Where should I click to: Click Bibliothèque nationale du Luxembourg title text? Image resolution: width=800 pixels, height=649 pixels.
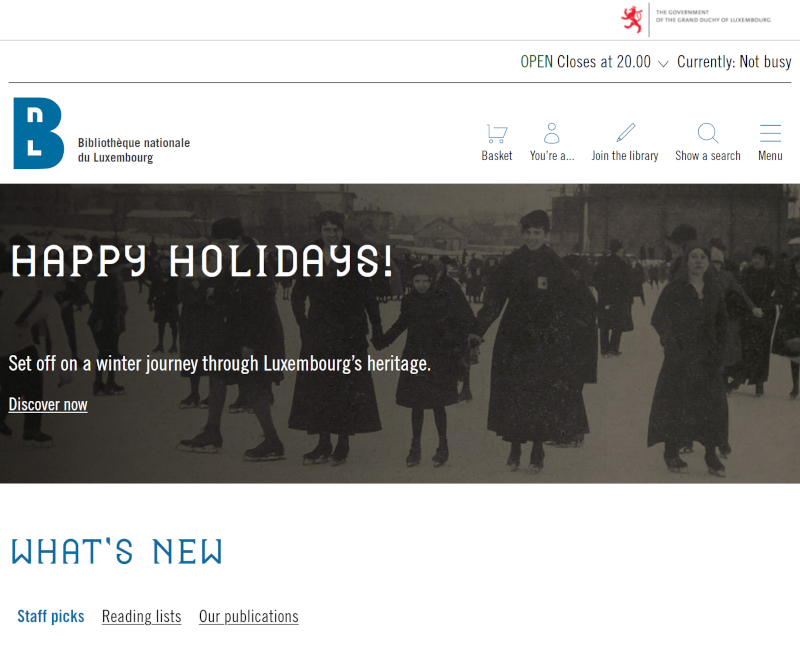click(x=133, y=150)
